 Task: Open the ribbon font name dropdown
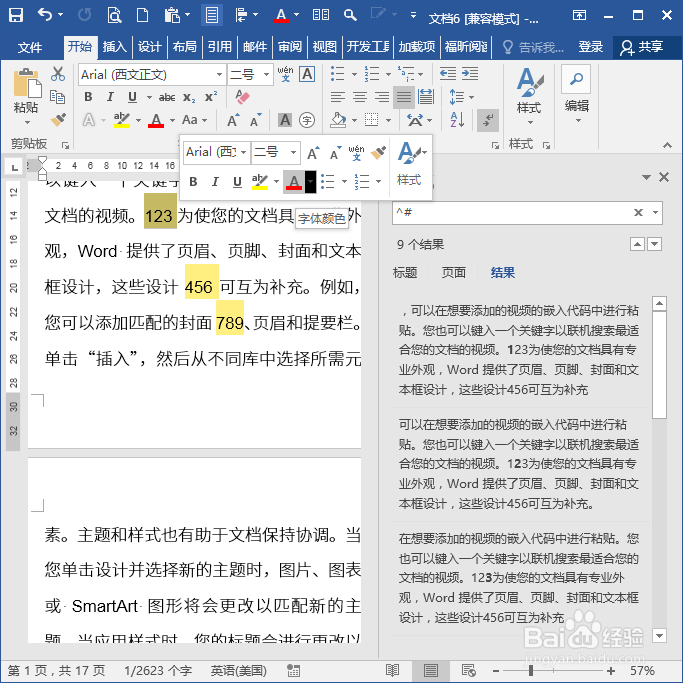click(219, 74)
